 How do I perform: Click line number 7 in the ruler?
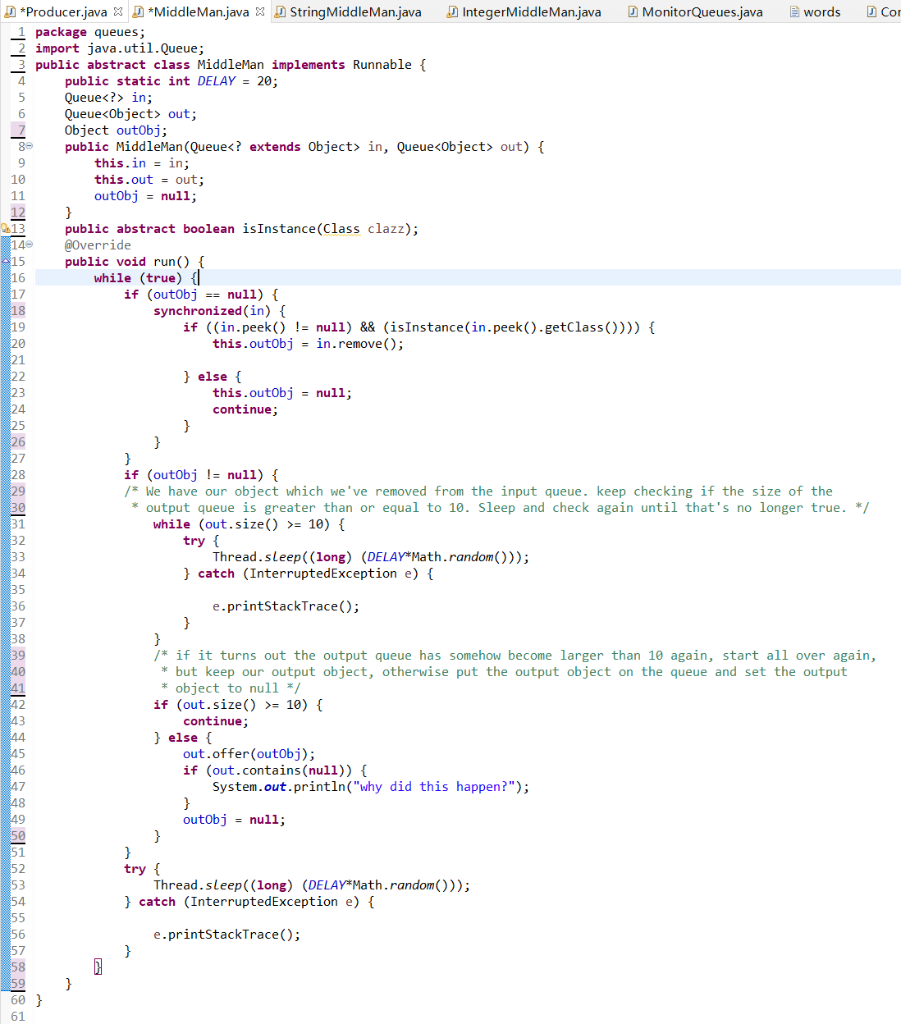pyautogui.click(x=22, y=130)
